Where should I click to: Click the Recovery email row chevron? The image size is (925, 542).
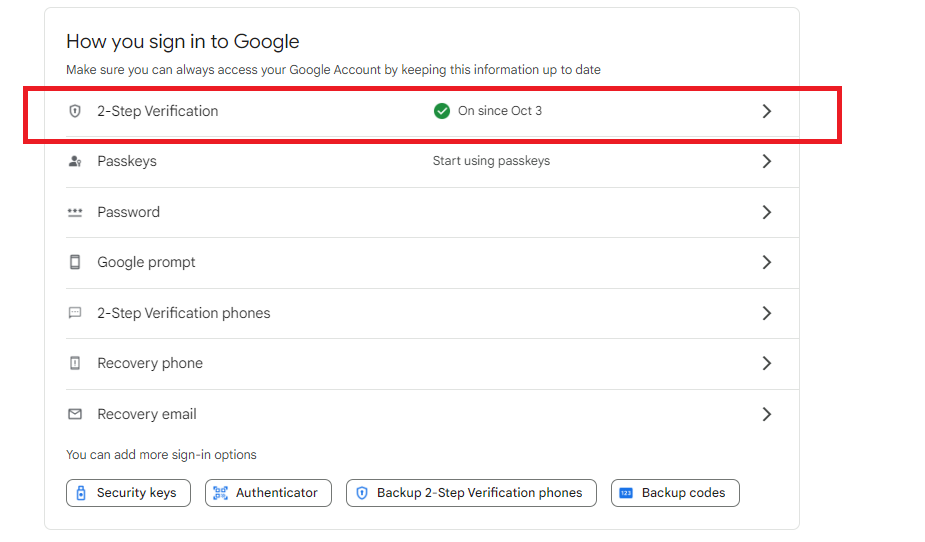tap(767, 414)
